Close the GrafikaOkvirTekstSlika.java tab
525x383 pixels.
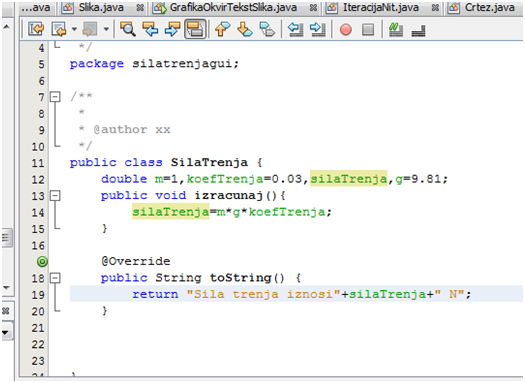313,8
